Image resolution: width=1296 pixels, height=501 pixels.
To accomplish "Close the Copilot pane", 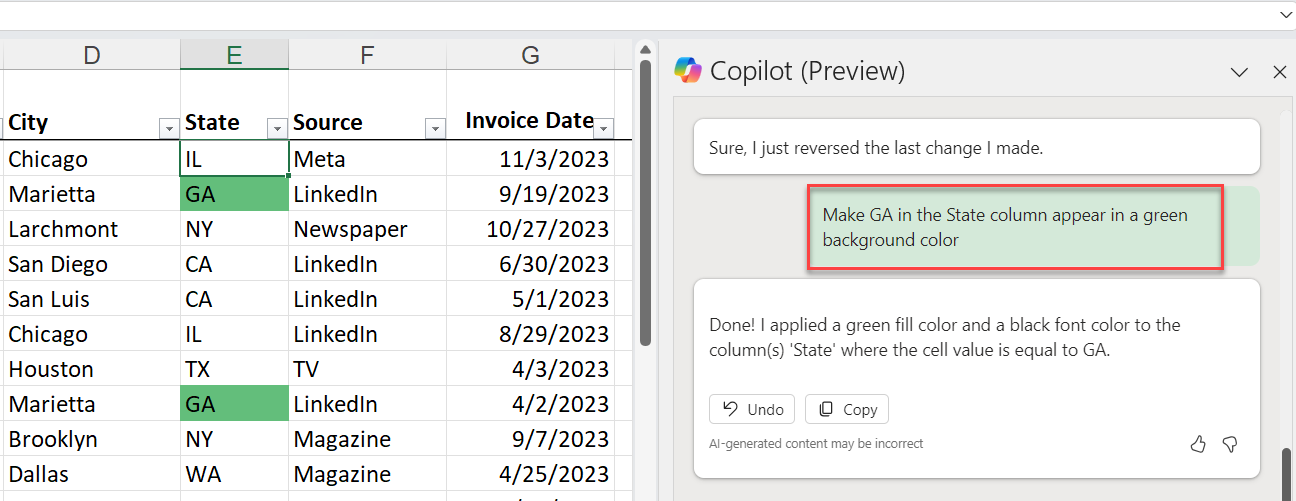I will tap(1279, 72).
